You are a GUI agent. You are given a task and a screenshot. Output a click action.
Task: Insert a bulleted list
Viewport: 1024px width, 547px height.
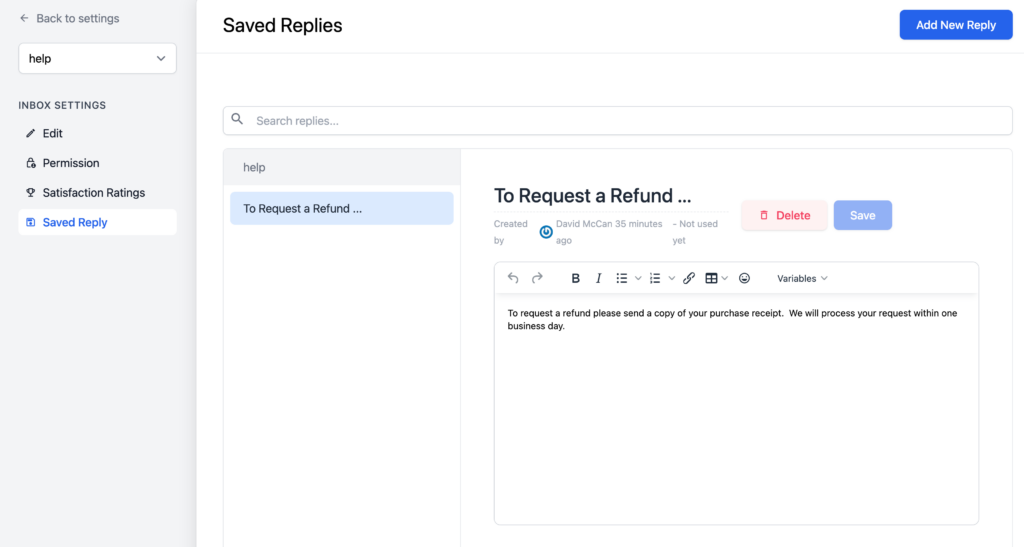[x=622, y=278]
